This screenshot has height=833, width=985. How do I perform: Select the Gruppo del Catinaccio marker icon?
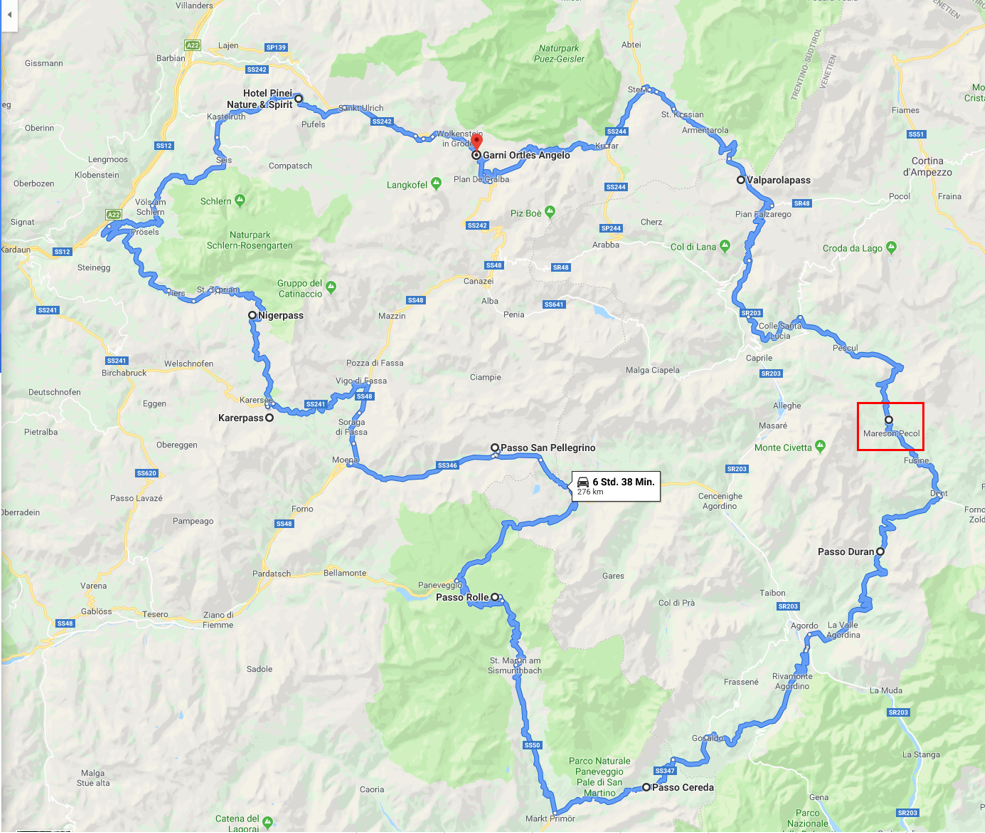point(331,287)
